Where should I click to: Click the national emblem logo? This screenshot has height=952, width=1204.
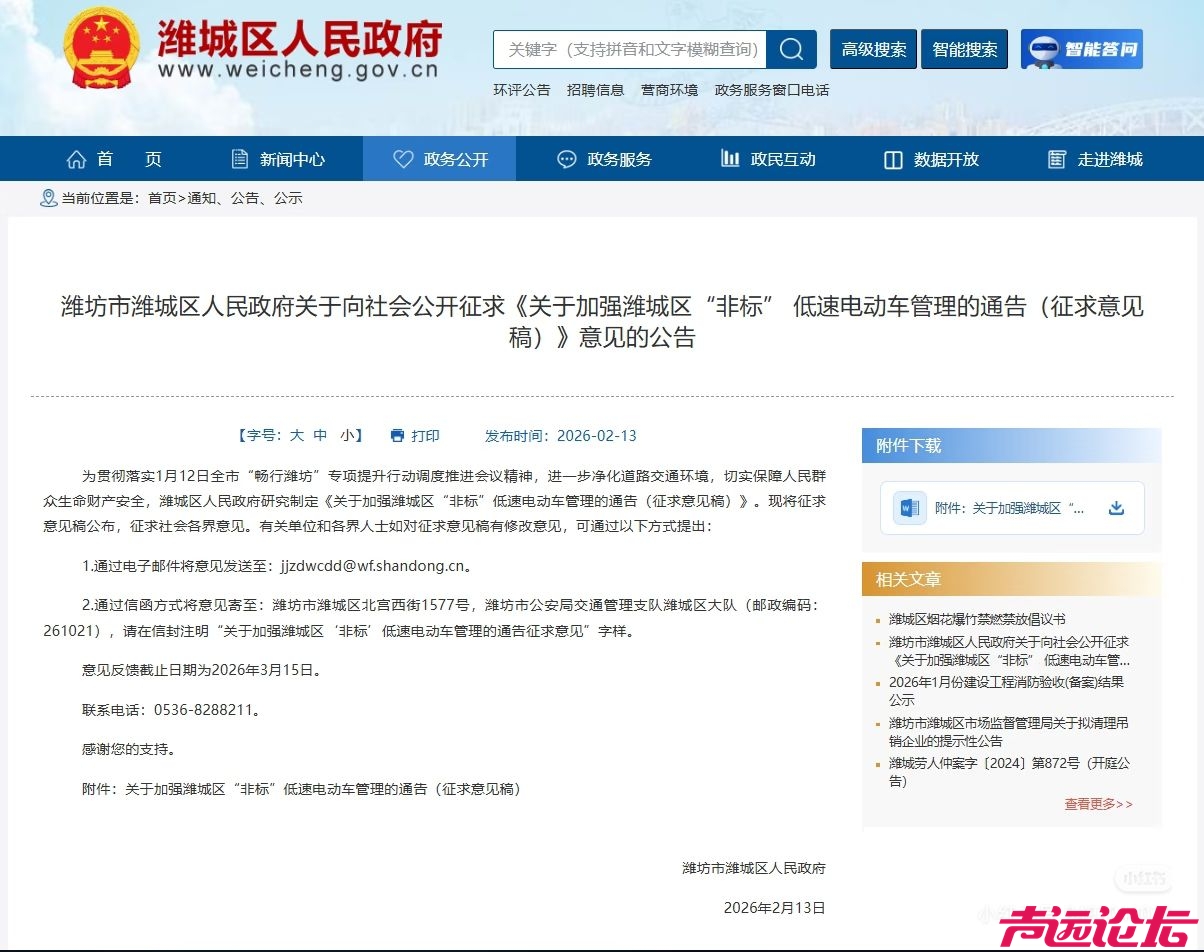[x=99, y=48]
